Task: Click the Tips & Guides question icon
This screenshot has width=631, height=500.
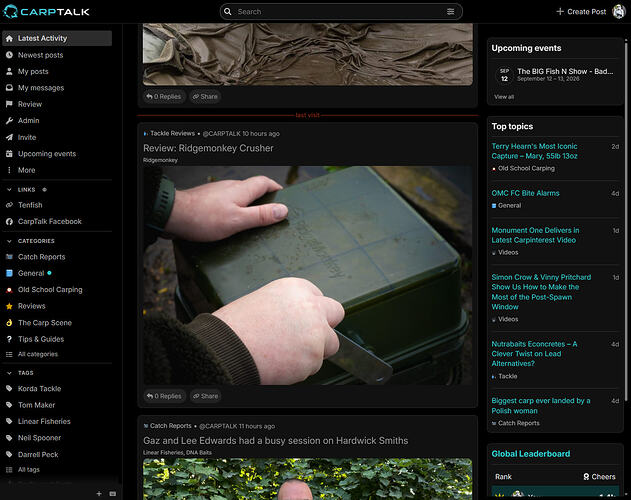Action: (9, 339)
